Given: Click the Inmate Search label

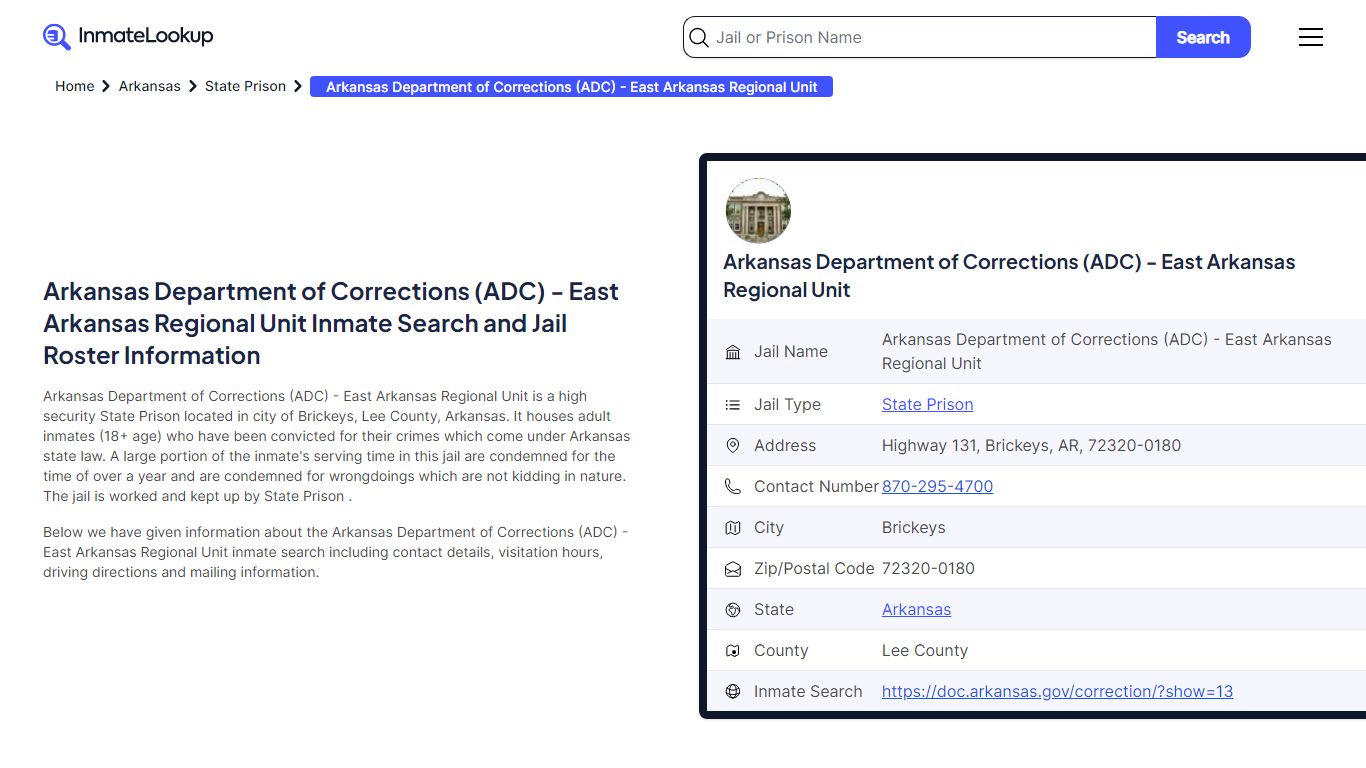Looking at the screenshot, I should (808, 692).
